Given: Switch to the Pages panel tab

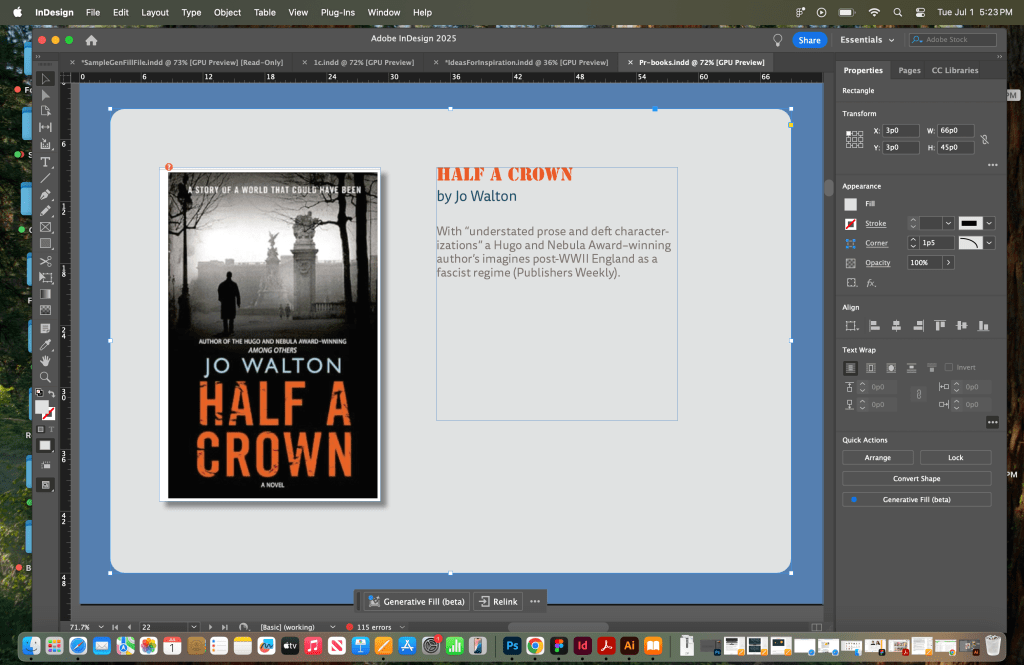Looking at the screenshot, I should [909, 71].
